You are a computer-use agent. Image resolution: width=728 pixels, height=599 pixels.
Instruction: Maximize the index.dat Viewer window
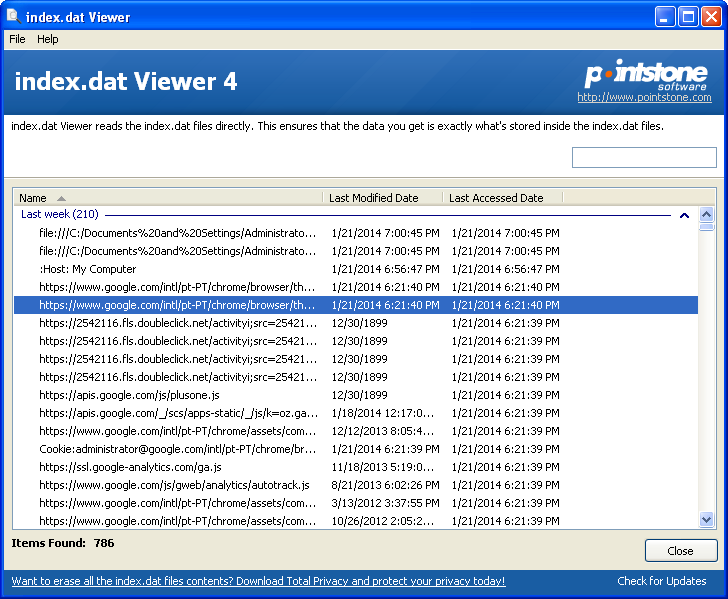(688, 17)
